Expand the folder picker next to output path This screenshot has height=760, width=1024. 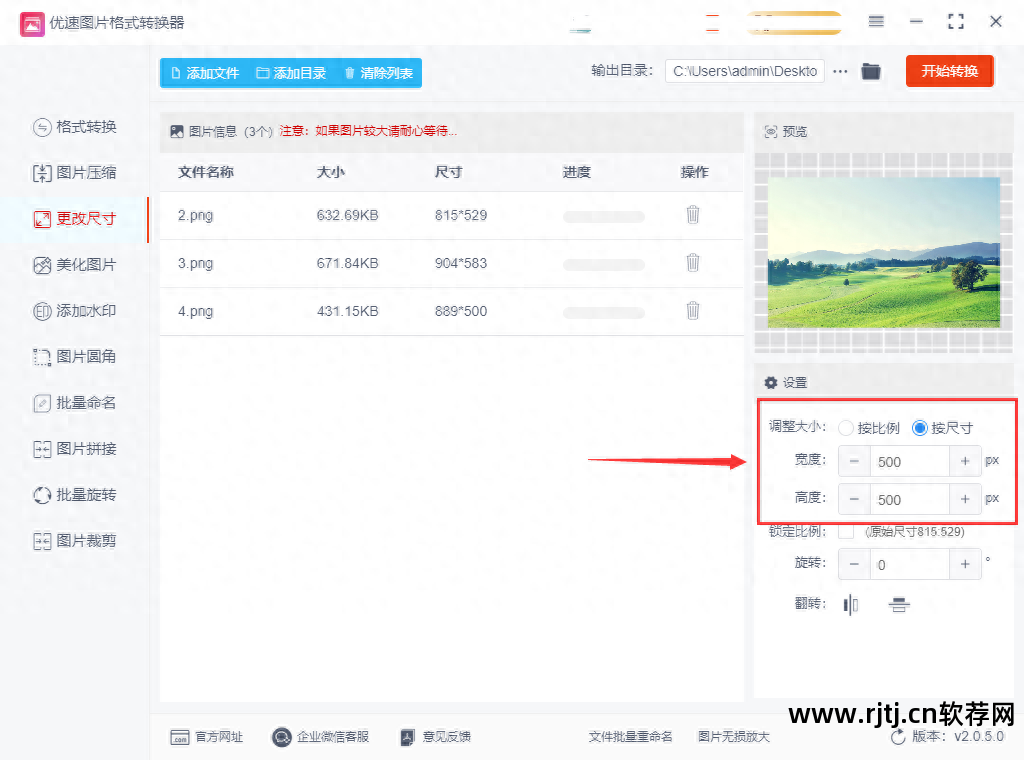(x=870, y=72)
